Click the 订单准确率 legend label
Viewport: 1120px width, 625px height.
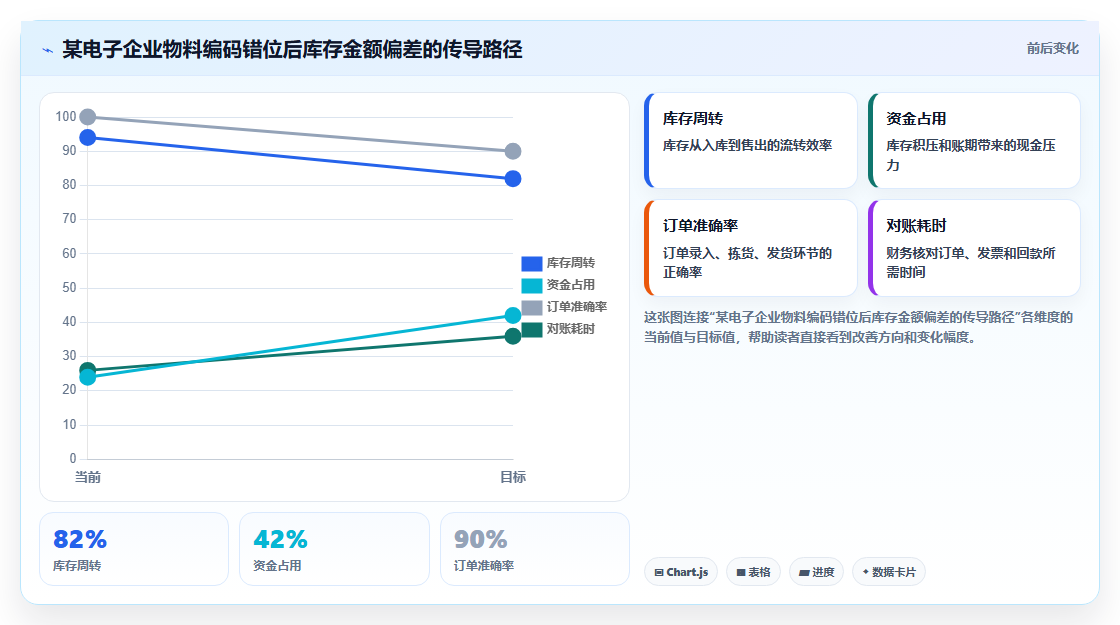[576, 307]
